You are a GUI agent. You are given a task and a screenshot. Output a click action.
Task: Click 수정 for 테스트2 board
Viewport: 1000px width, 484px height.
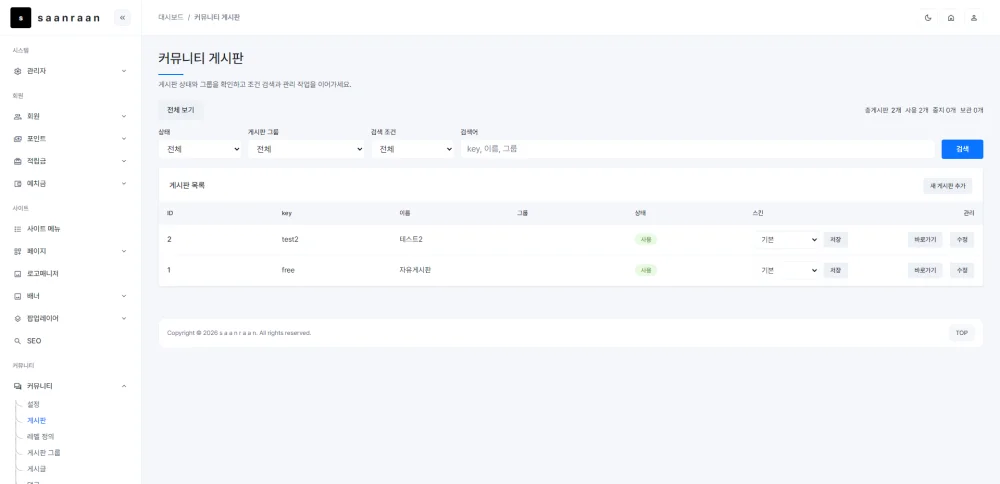(962, 240)
